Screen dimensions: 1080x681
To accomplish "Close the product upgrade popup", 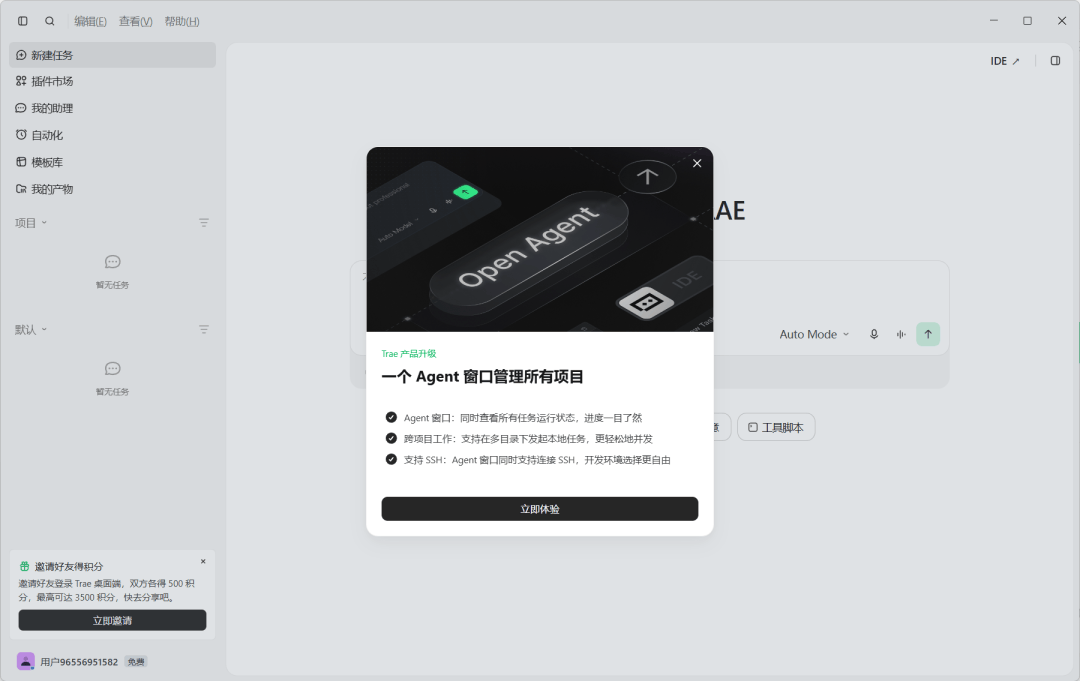I will click(x=697, y=163).
